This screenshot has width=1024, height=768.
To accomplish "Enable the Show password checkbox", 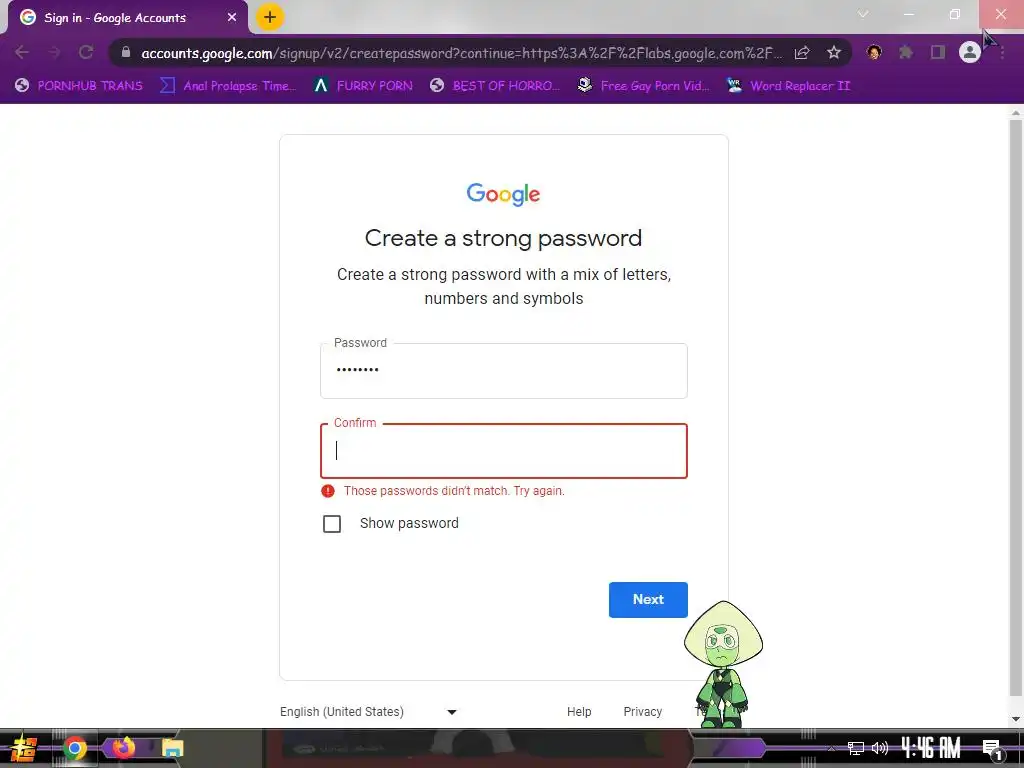I will click(x=332, y=524).
